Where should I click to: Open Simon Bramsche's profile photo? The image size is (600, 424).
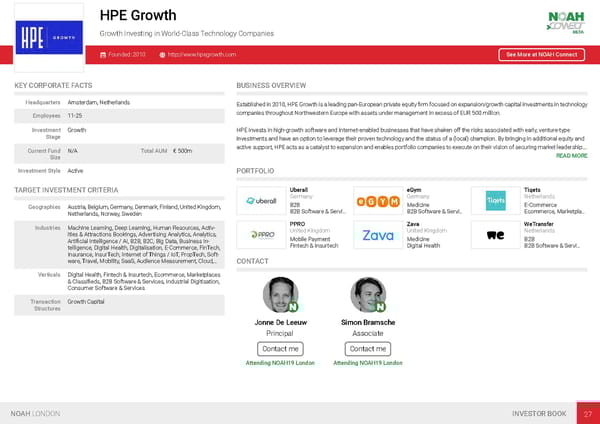(x=367, y=294)
